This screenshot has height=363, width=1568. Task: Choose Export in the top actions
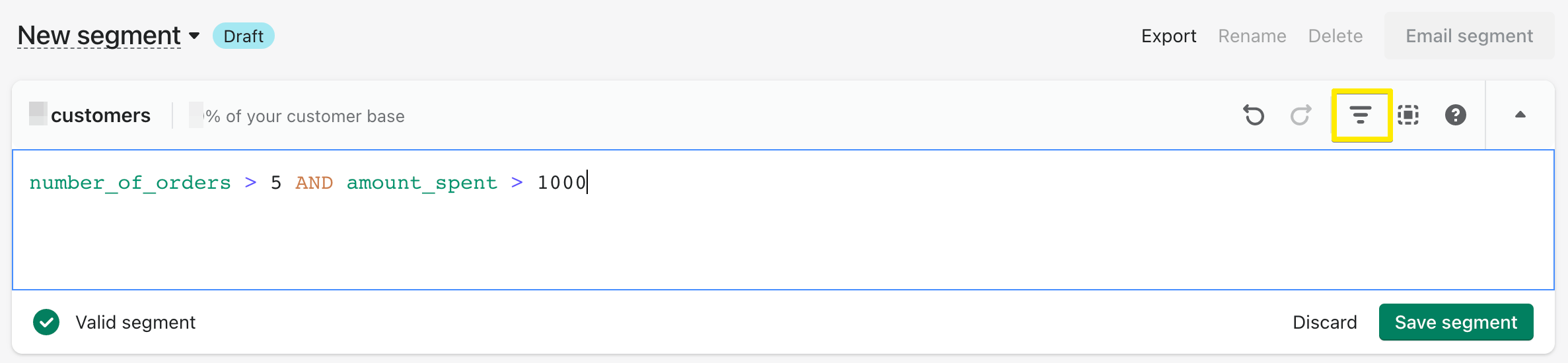click(1168, 36)
